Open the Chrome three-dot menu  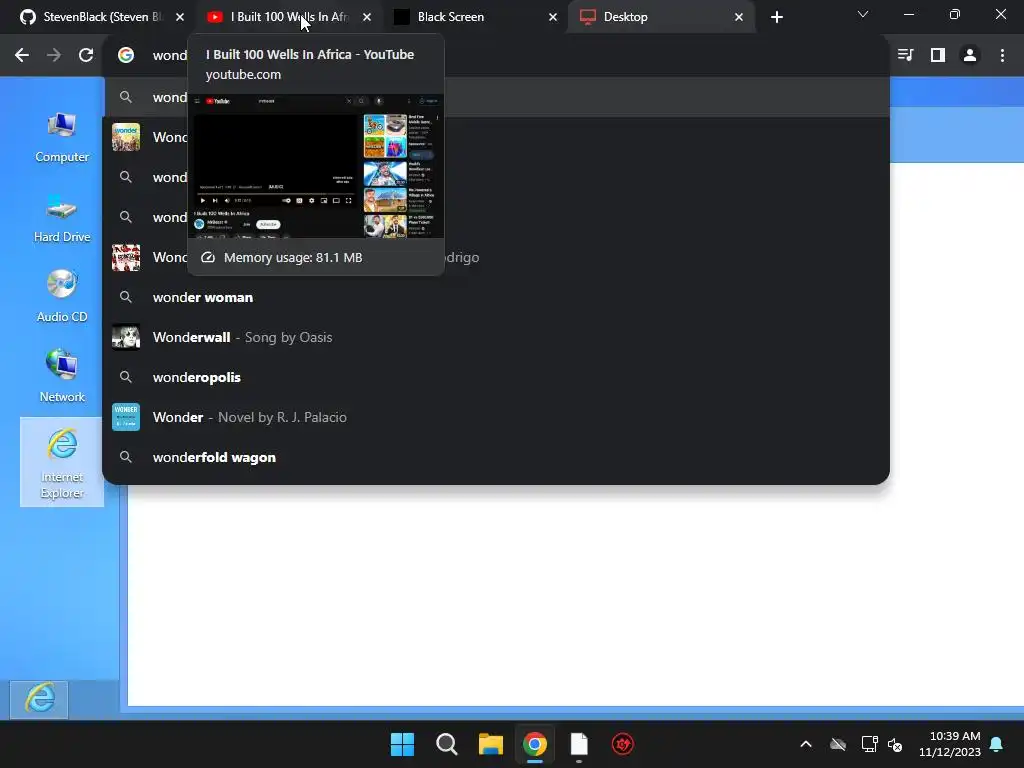click(1002, 55)
